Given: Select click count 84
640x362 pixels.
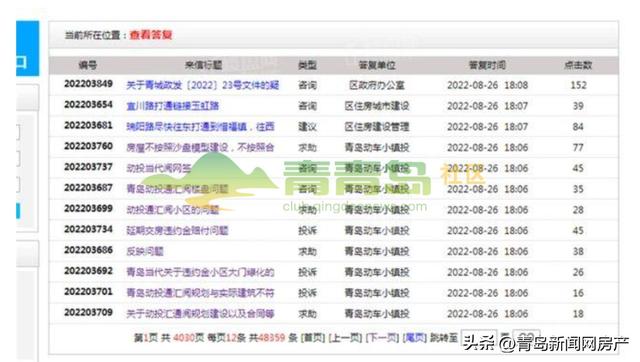Looking at the screenshot, I should coord(578,127).
